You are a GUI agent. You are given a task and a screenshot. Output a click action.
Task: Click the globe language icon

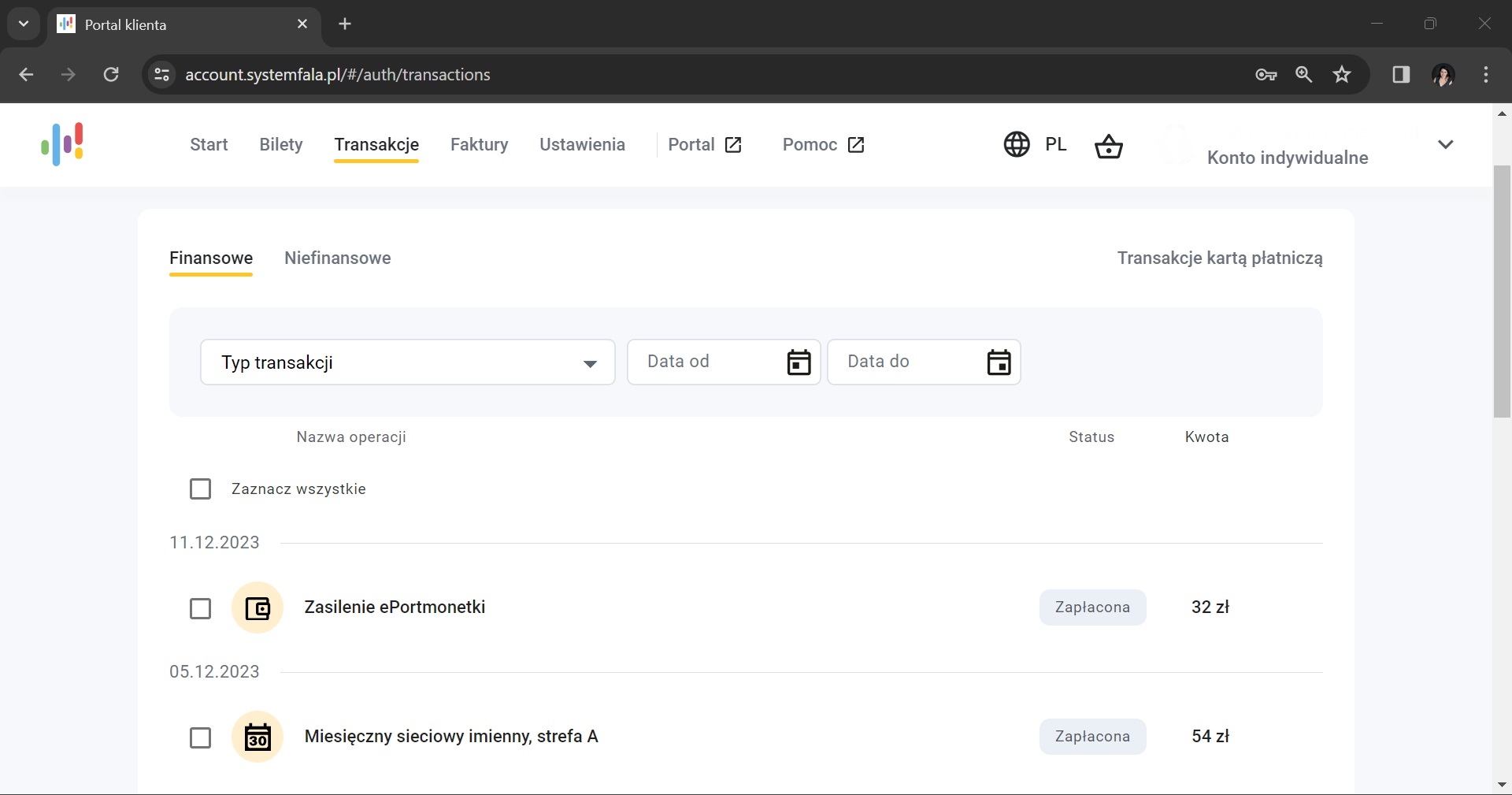click(x=1016, y=144)
